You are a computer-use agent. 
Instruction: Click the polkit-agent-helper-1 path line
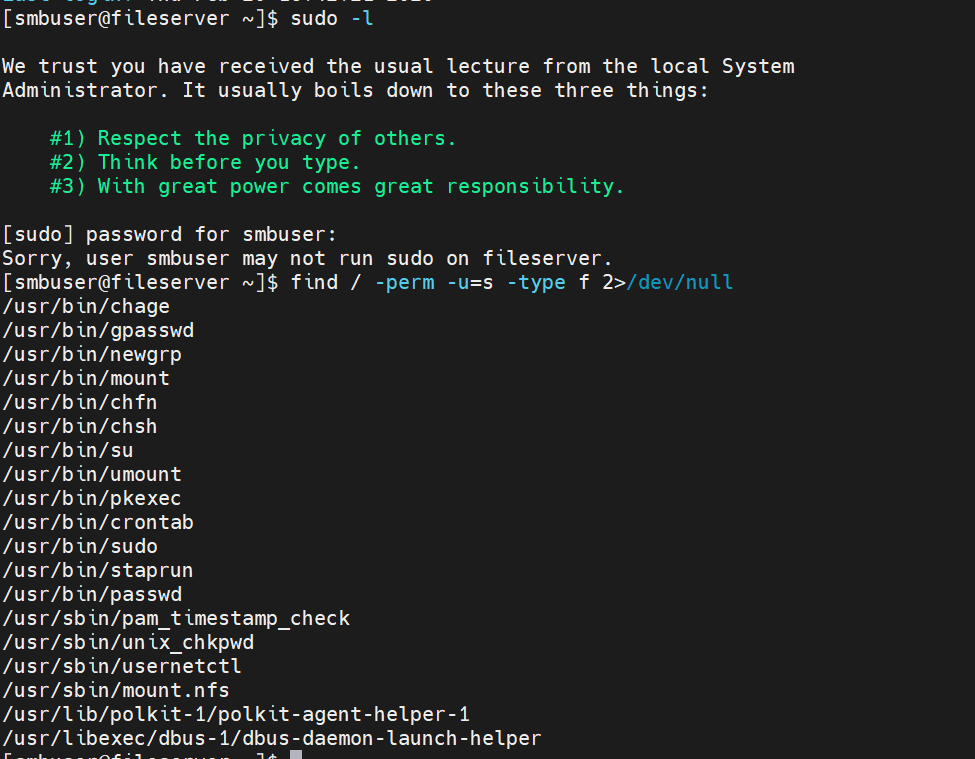236,714
